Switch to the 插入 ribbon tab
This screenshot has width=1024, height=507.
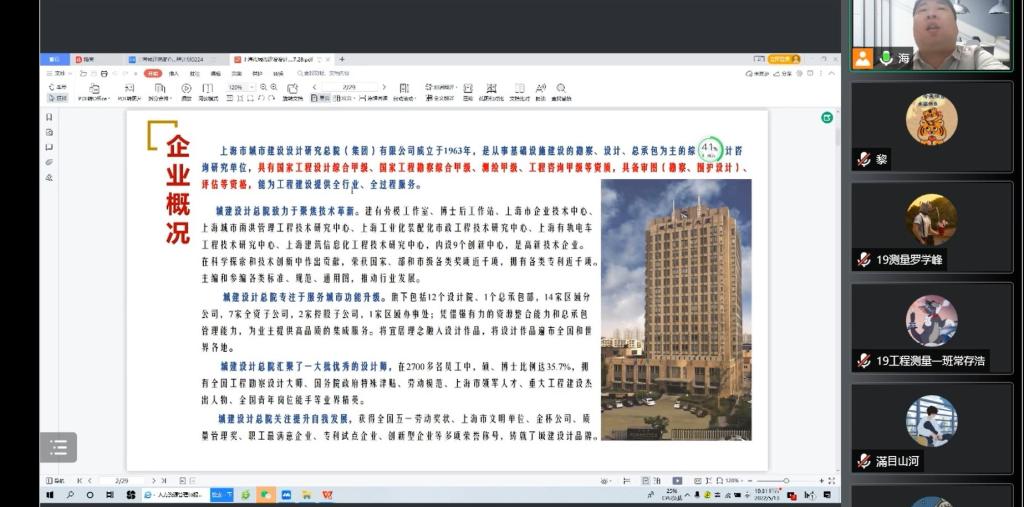[x=173, y=73]
